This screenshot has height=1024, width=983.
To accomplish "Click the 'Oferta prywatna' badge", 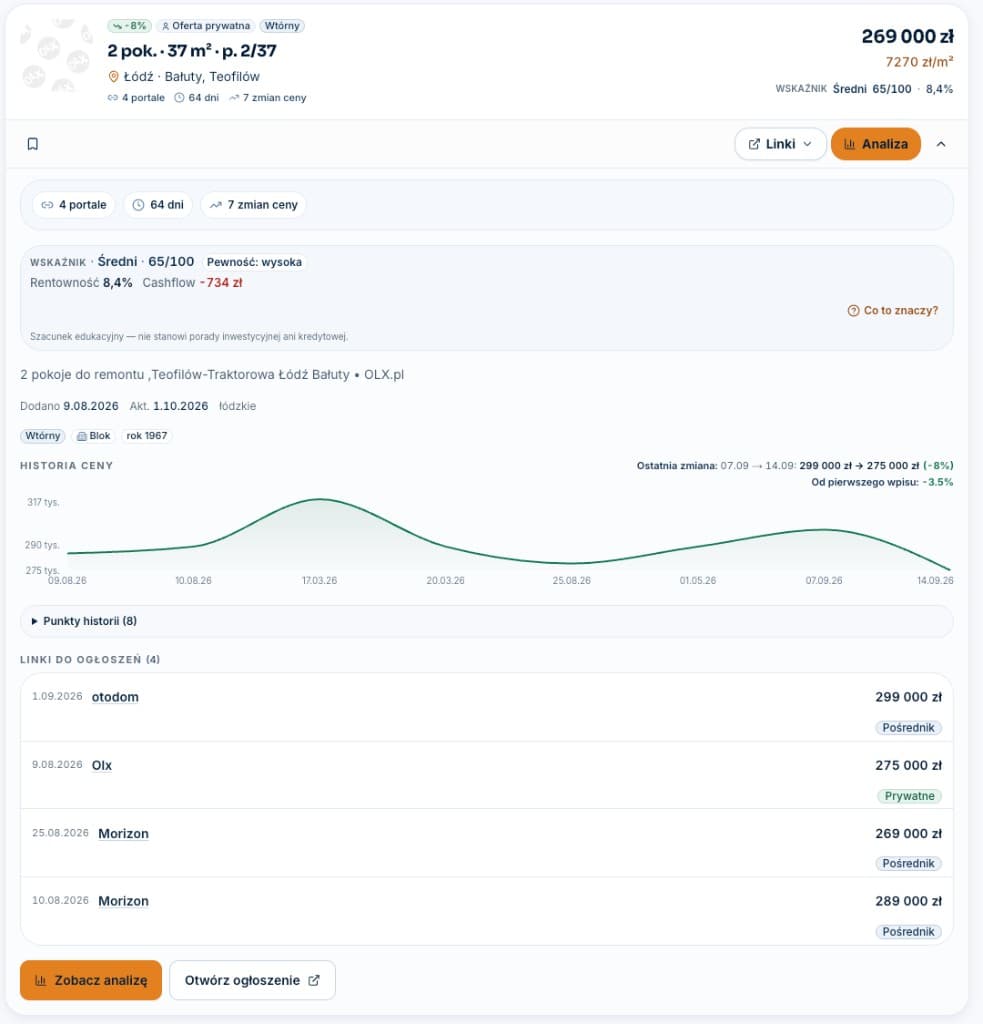I will (206, 26).
